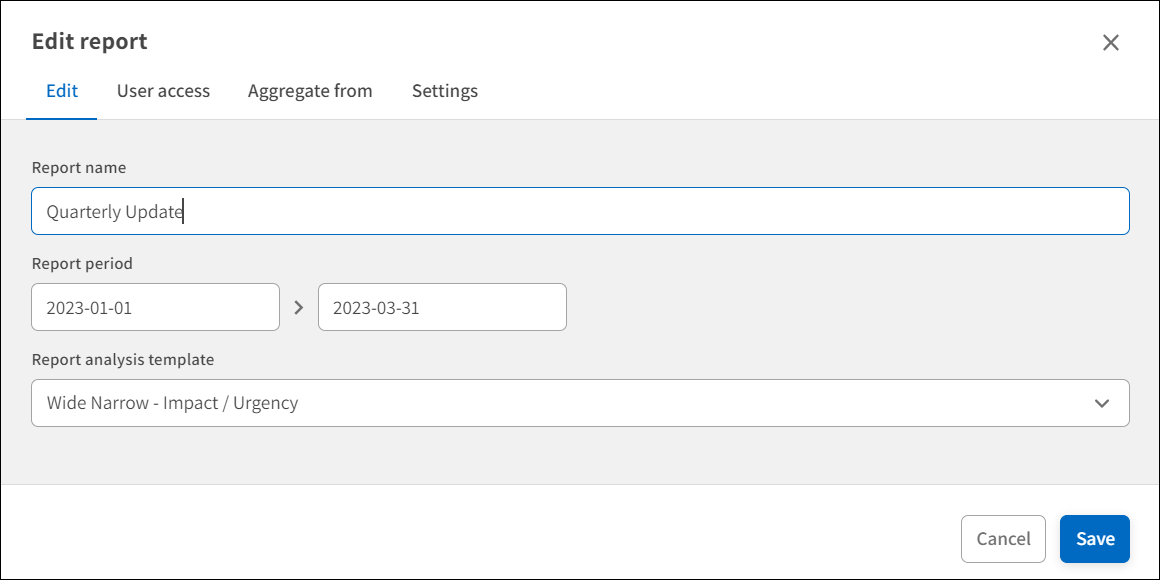Screen dimensions: 1160x580
Task: Select the Edit tab
Action: click(x=61, y=91)
